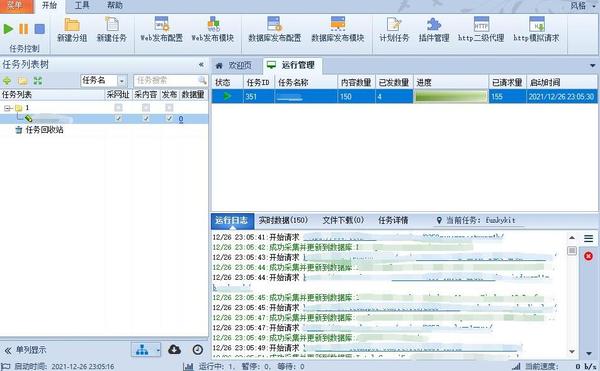Viewport: 600px width, 371px height.
Task: Collapse group 1 in task tree
Action: (7, 108)
